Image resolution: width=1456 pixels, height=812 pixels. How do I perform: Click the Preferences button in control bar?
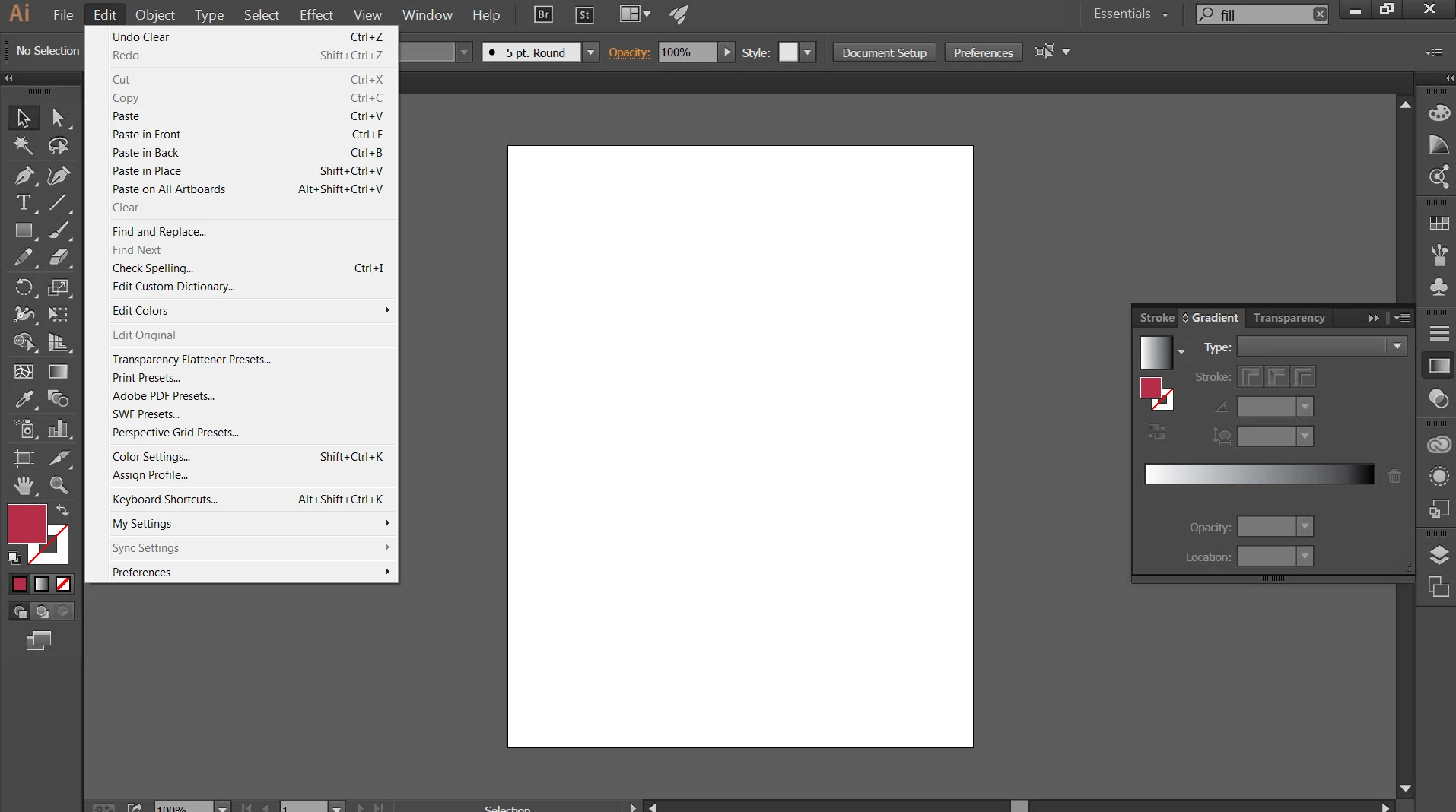point(983,52)
